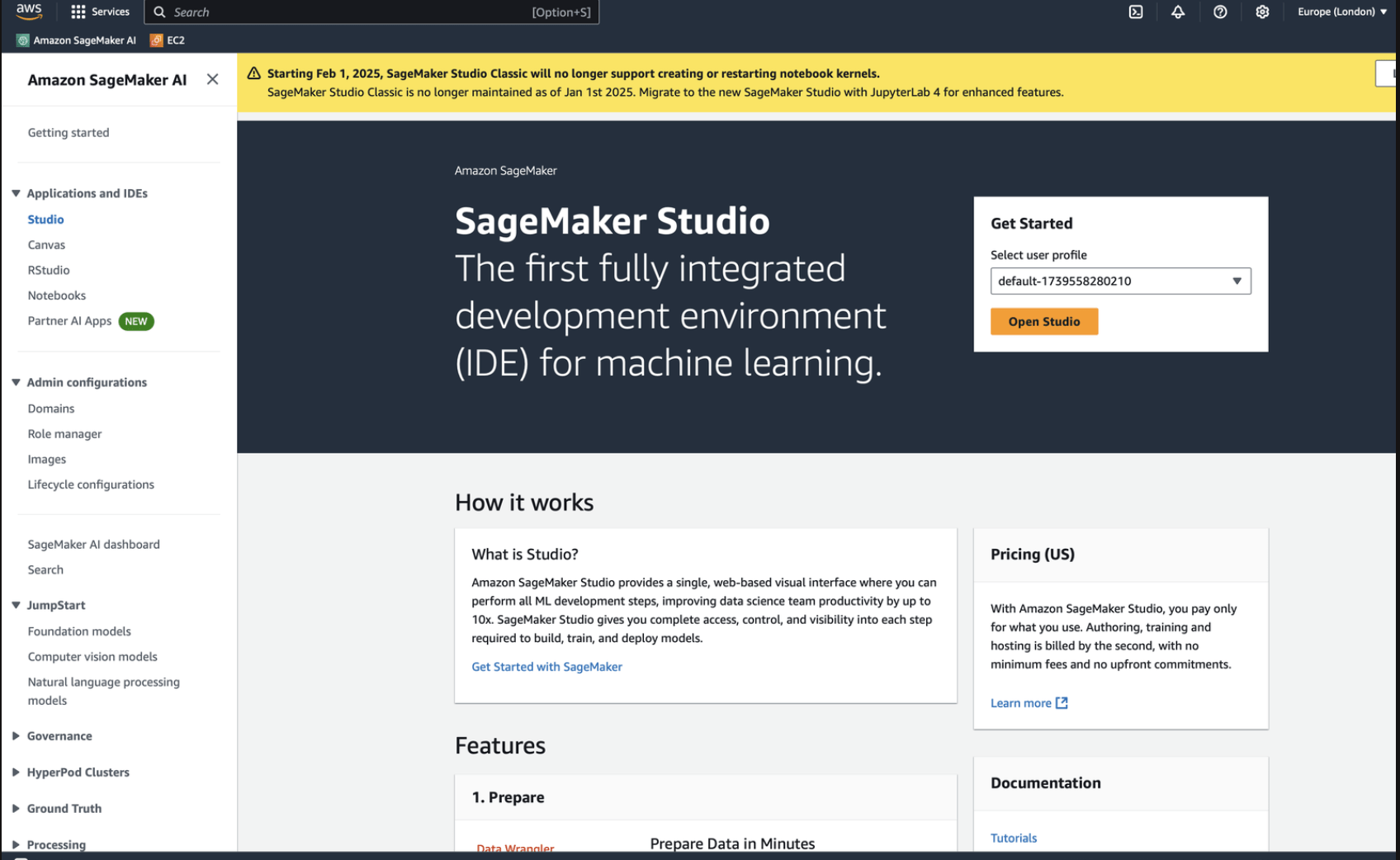Expand the Governance section
Screen dimensions: 1400x860
click(x=16, y=736)
